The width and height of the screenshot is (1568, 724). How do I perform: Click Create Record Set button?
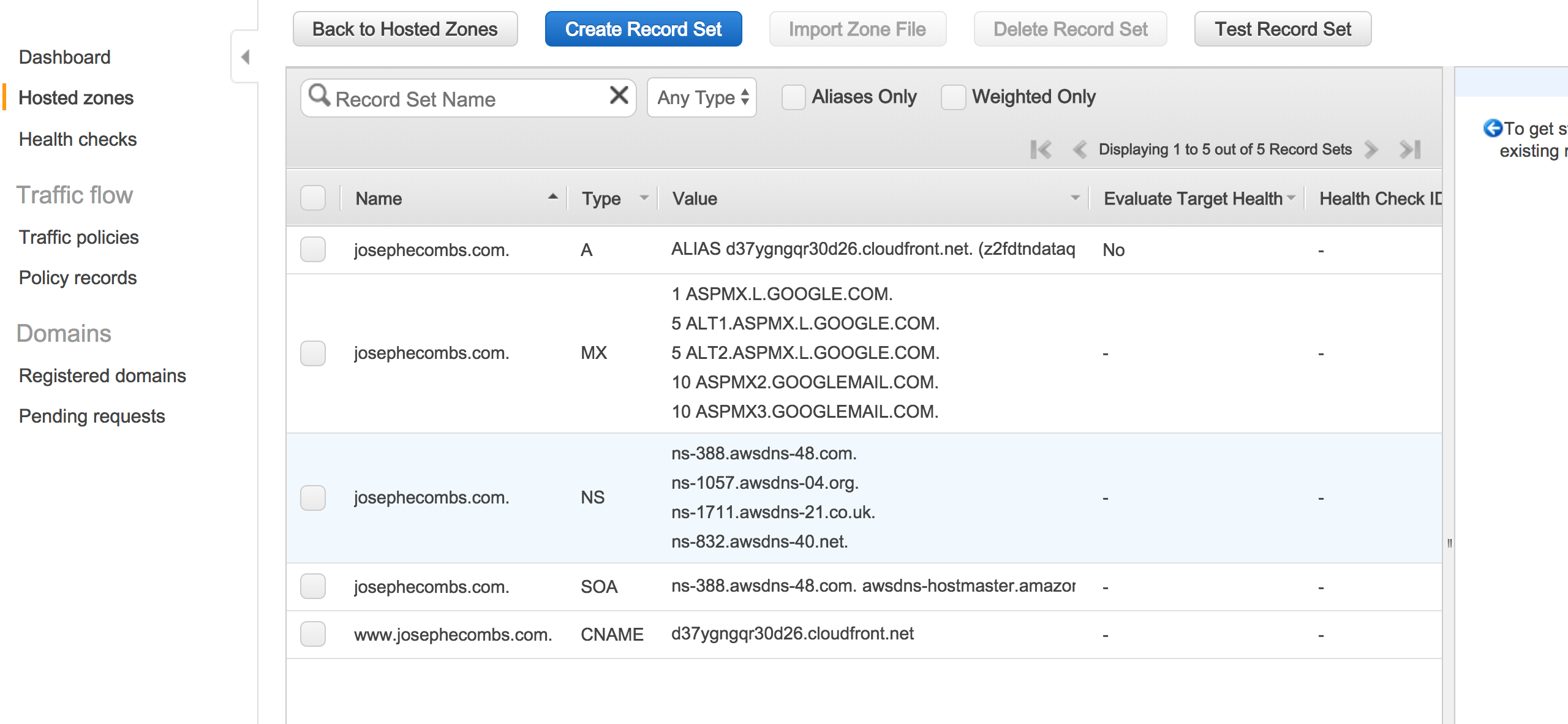pyautogui.click(x=643, y=29)
